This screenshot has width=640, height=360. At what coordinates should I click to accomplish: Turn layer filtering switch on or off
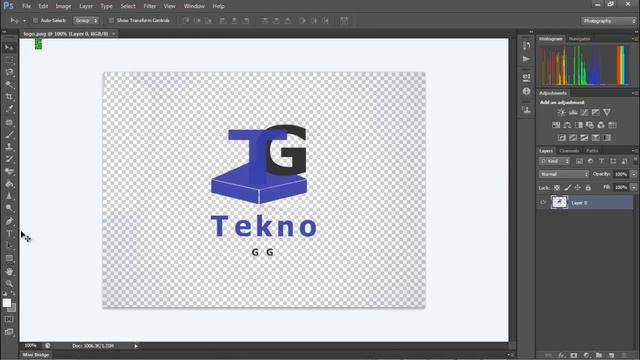tap(635, 161)
